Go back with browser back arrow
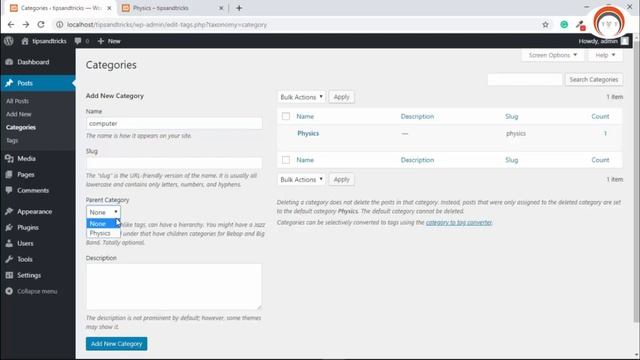The height and width of the screenshot is (360, 640). tap(11, 24)
